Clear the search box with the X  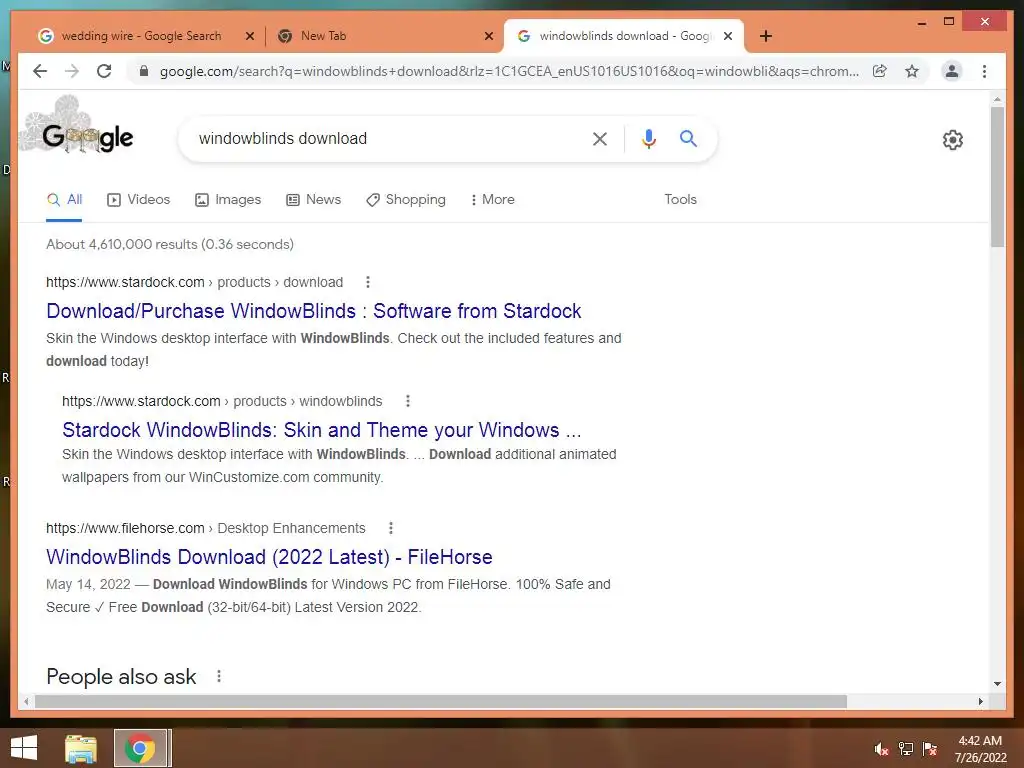click(x=600, y=138)
